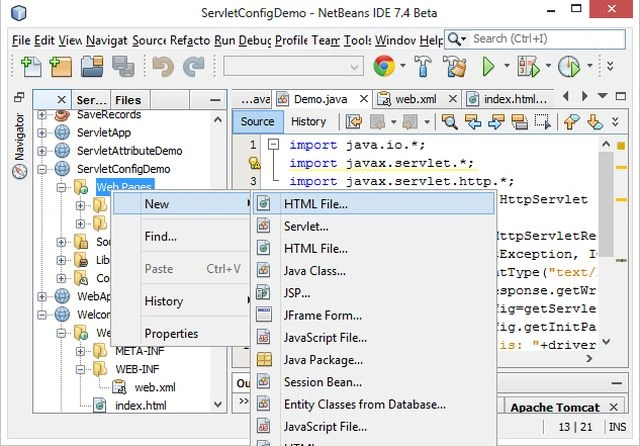The image size is (640, 446).
Task: Switch to the web.xml editor tab
Action: coord(415,99)
